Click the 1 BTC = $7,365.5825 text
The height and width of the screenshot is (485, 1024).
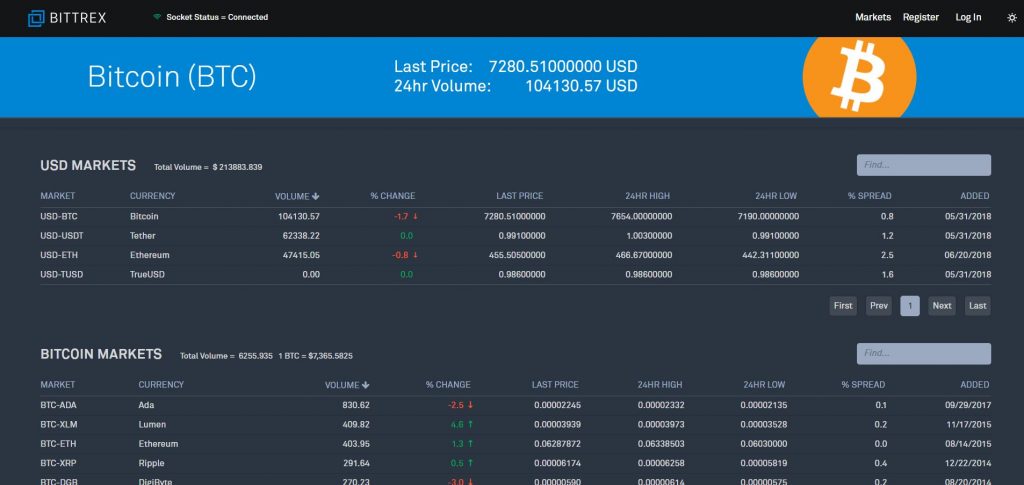(315, 356)
